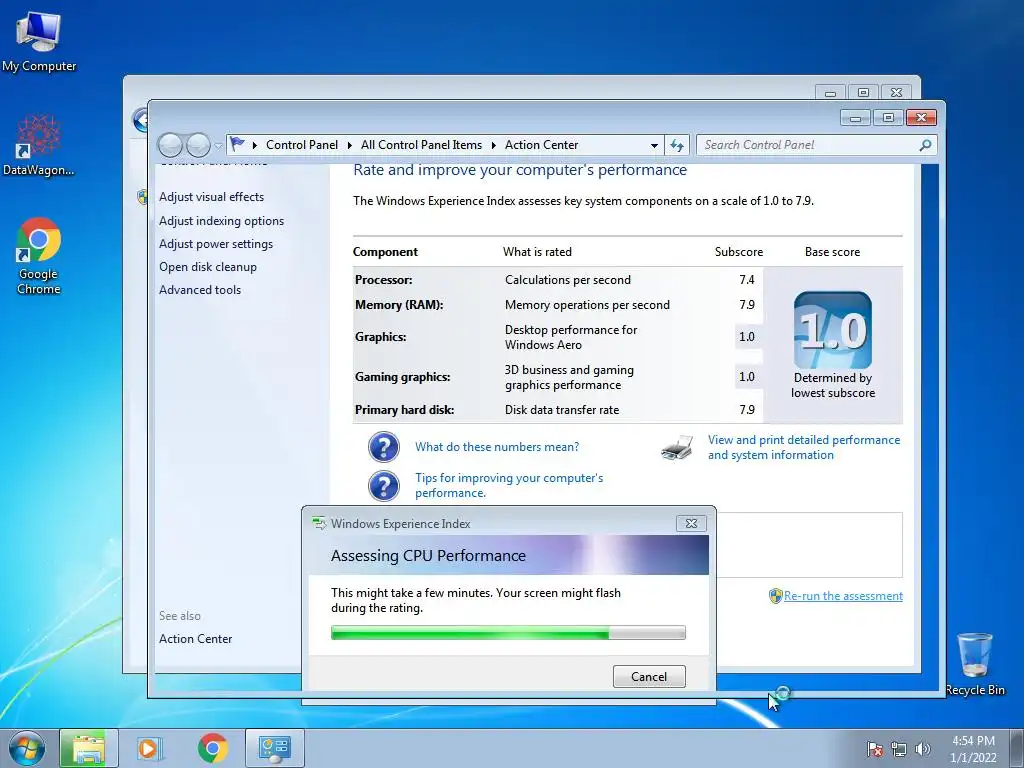Click the Control Panel breadcrumb
This screenshot has width=1024, height=768.
302,145
